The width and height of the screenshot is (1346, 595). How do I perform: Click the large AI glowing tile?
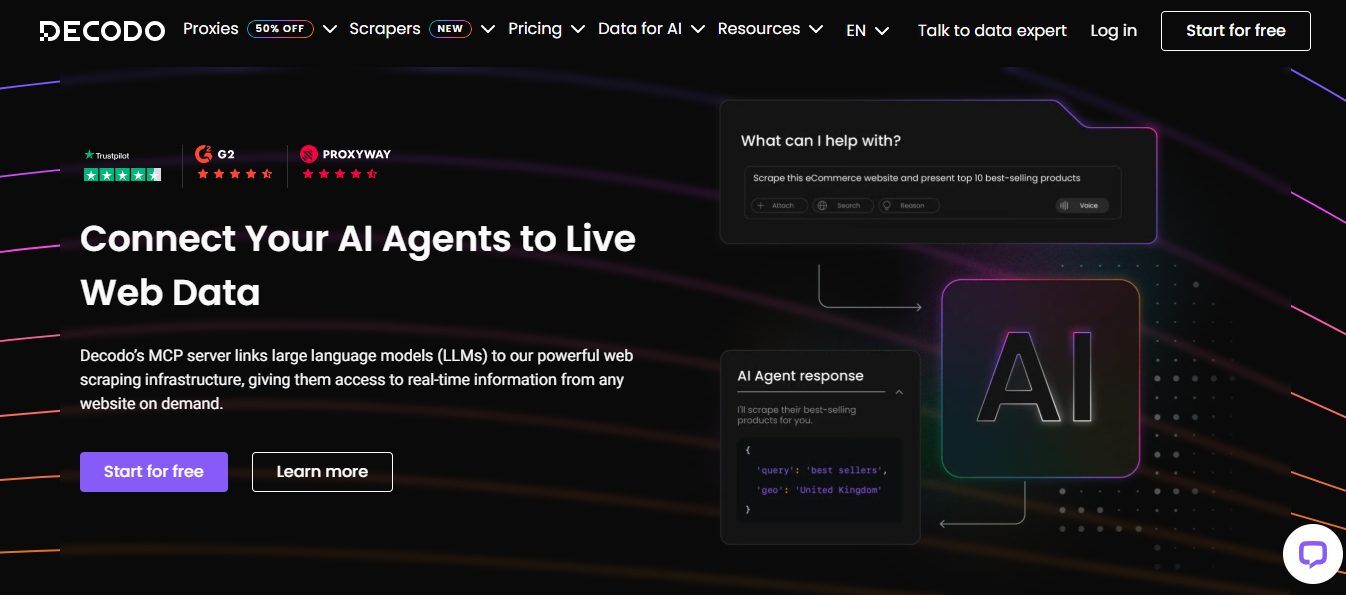[1040, 378]
